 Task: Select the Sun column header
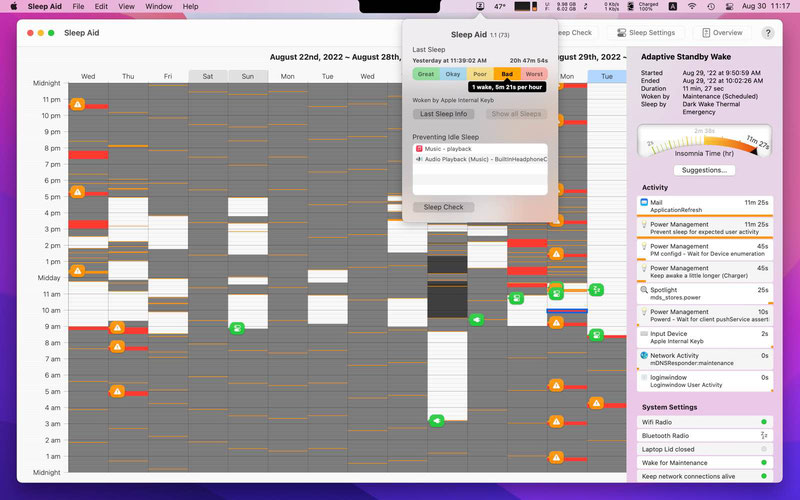247,76
